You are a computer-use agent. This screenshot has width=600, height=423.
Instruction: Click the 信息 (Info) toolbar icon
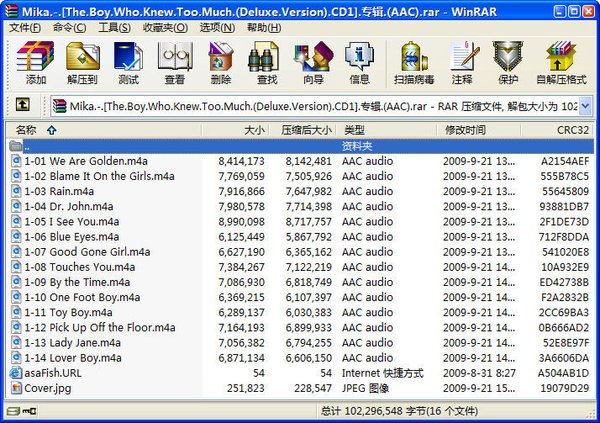pos(359,56)
